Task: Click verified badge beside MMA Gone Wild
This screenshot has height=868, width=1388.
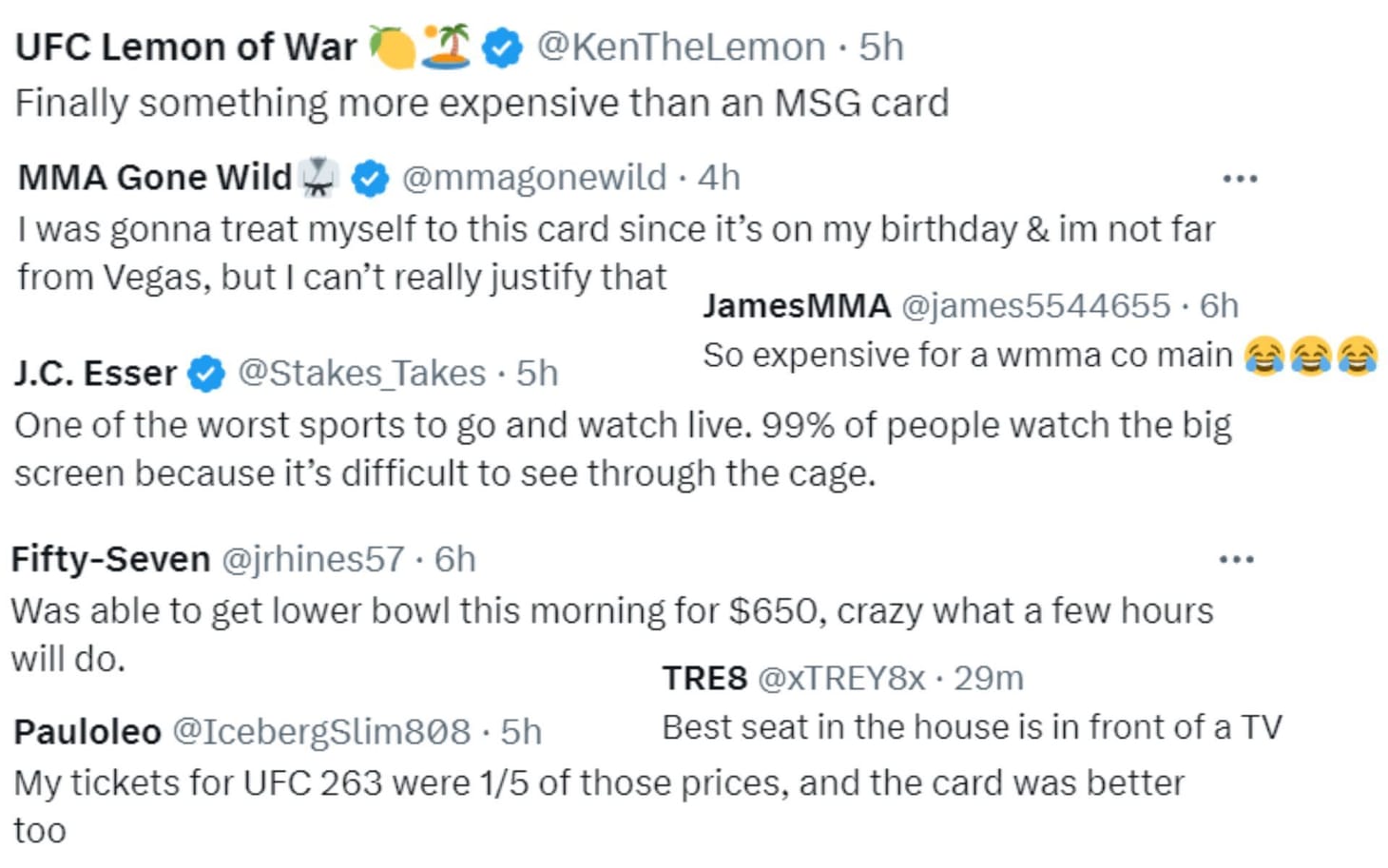Action: pyautogui.click(x=370, y=178)
